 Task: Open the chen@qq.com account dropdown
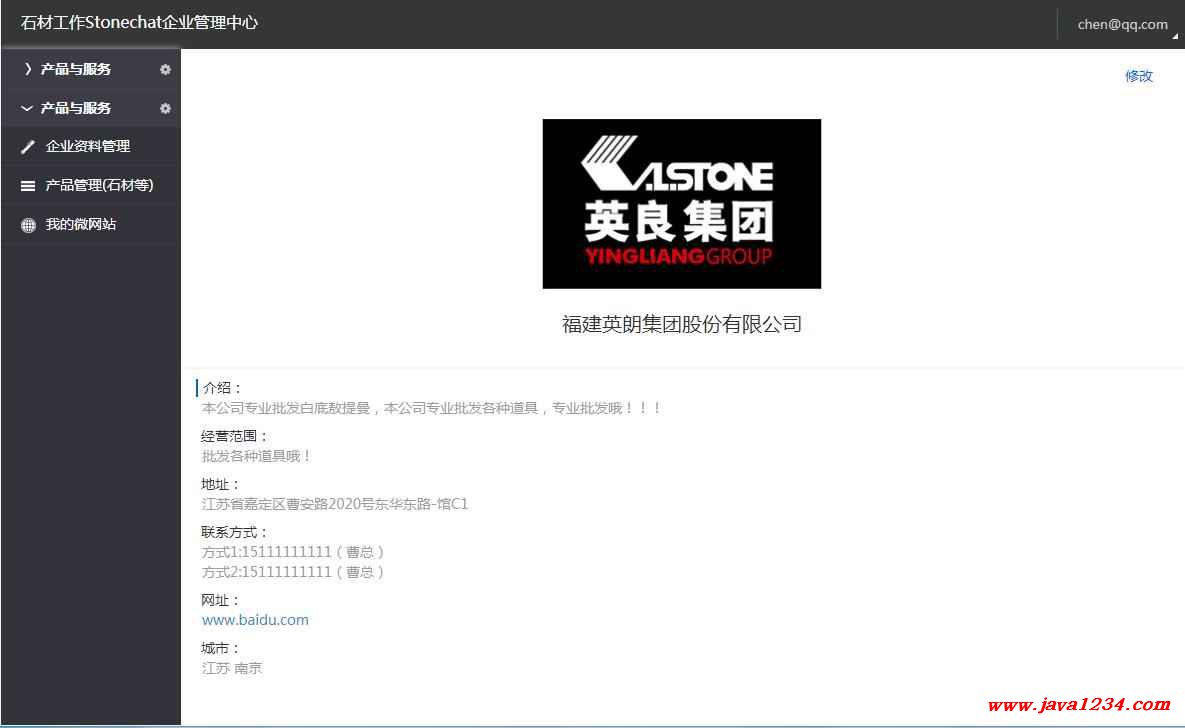tap(1122, 24)
